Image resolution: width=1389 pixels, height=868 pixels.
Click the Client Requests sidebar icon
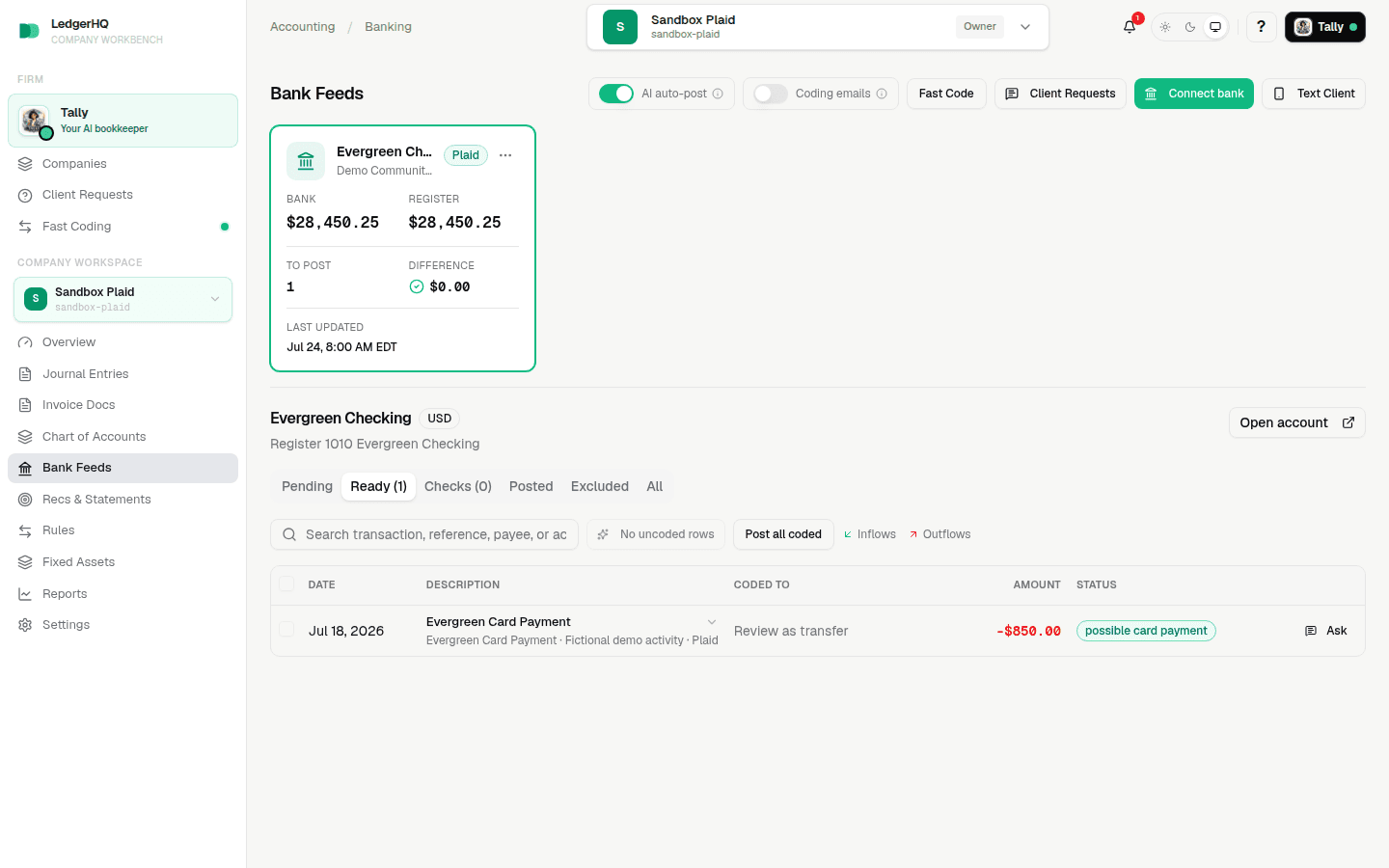25,195
